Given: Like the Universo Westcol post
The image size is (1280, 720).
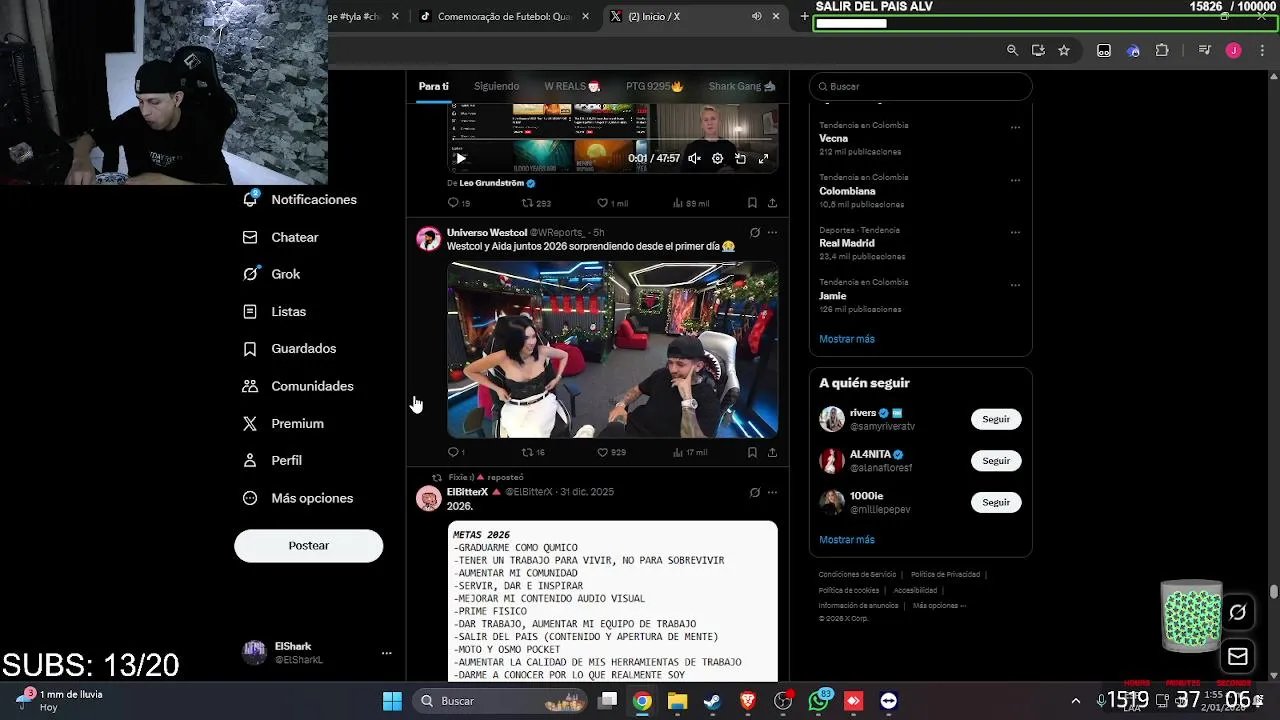Looking at the screenshot, I should point(611,452).
